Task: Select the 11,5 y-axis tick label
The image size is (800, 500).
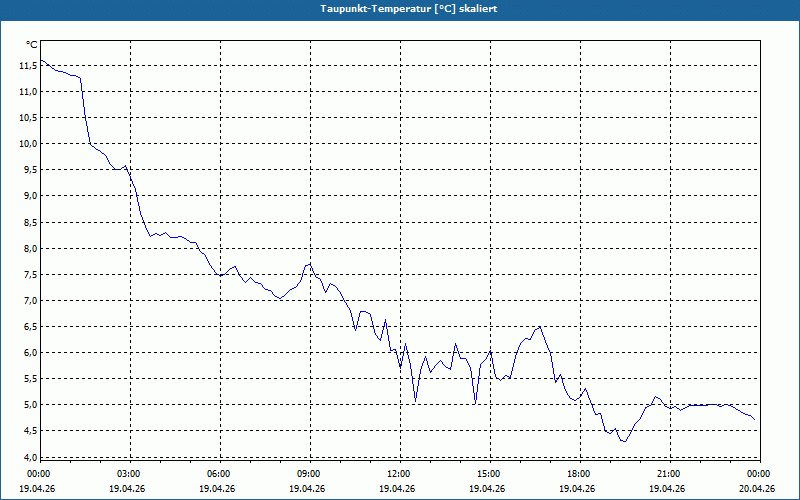Action: click(28, 66)
